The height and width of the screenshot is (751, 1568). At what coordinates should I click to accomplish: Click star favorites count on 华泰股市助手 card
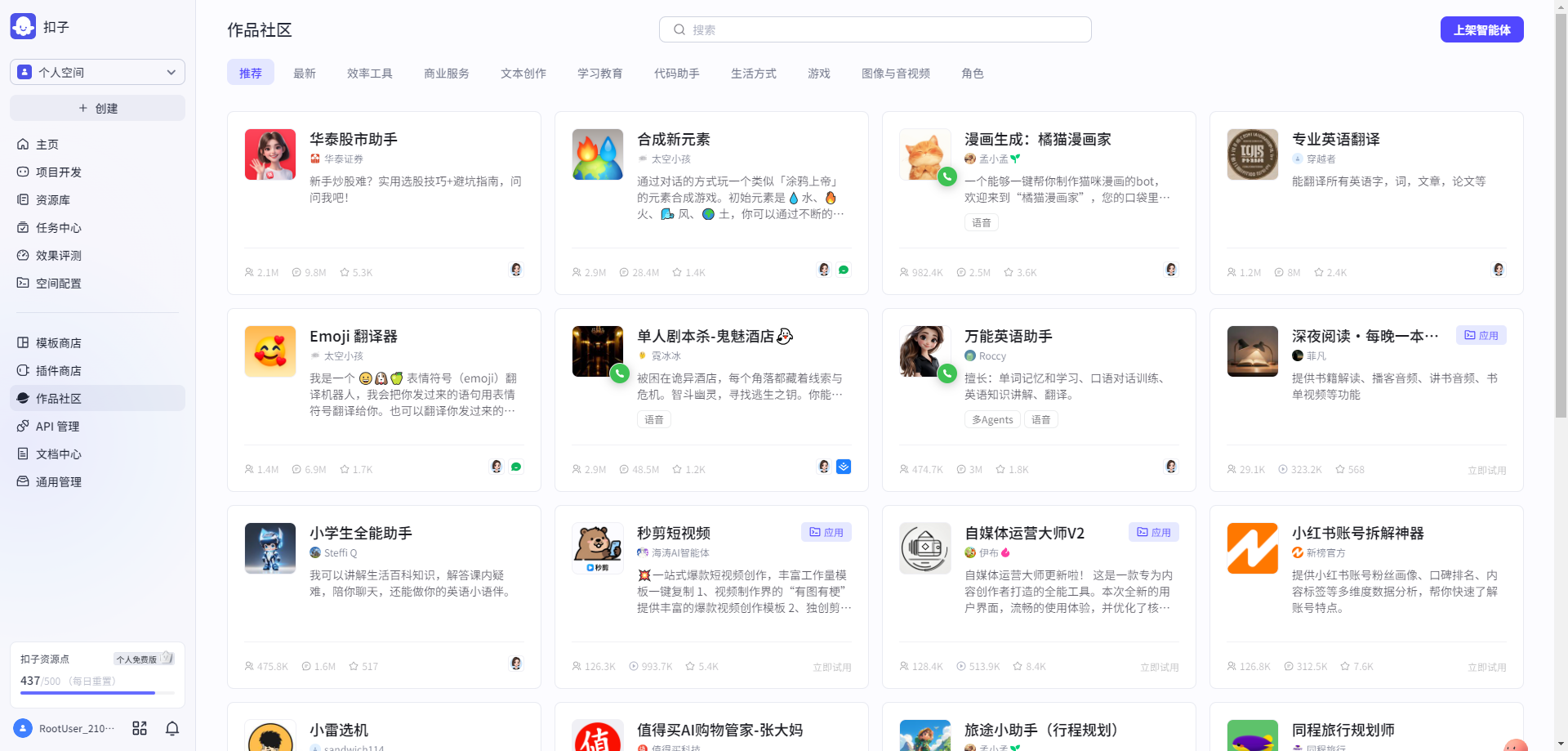point(356,272)
